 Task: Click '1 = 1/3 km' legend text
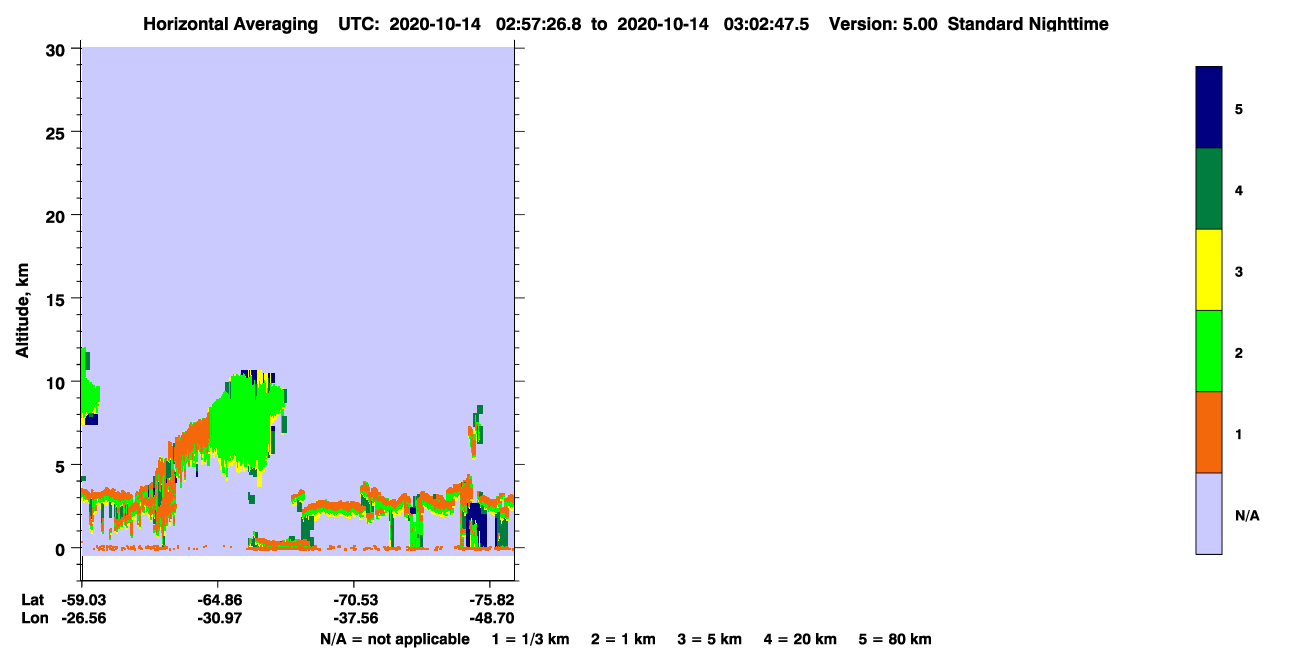[x=531, y=639]
